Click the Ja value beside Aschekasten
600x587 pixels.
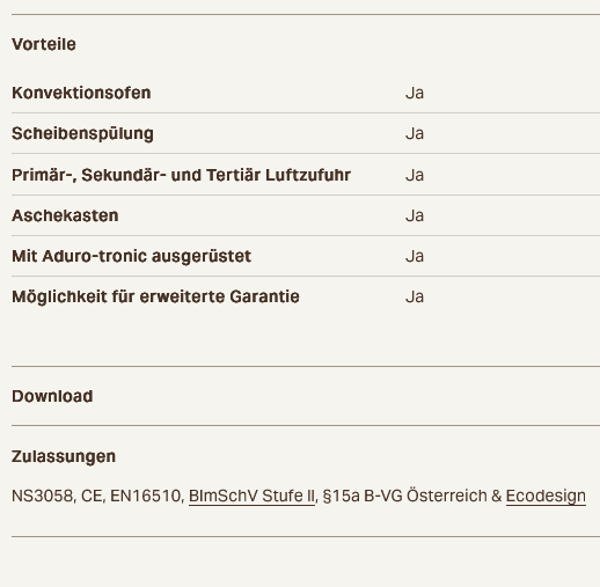point(415,215)
